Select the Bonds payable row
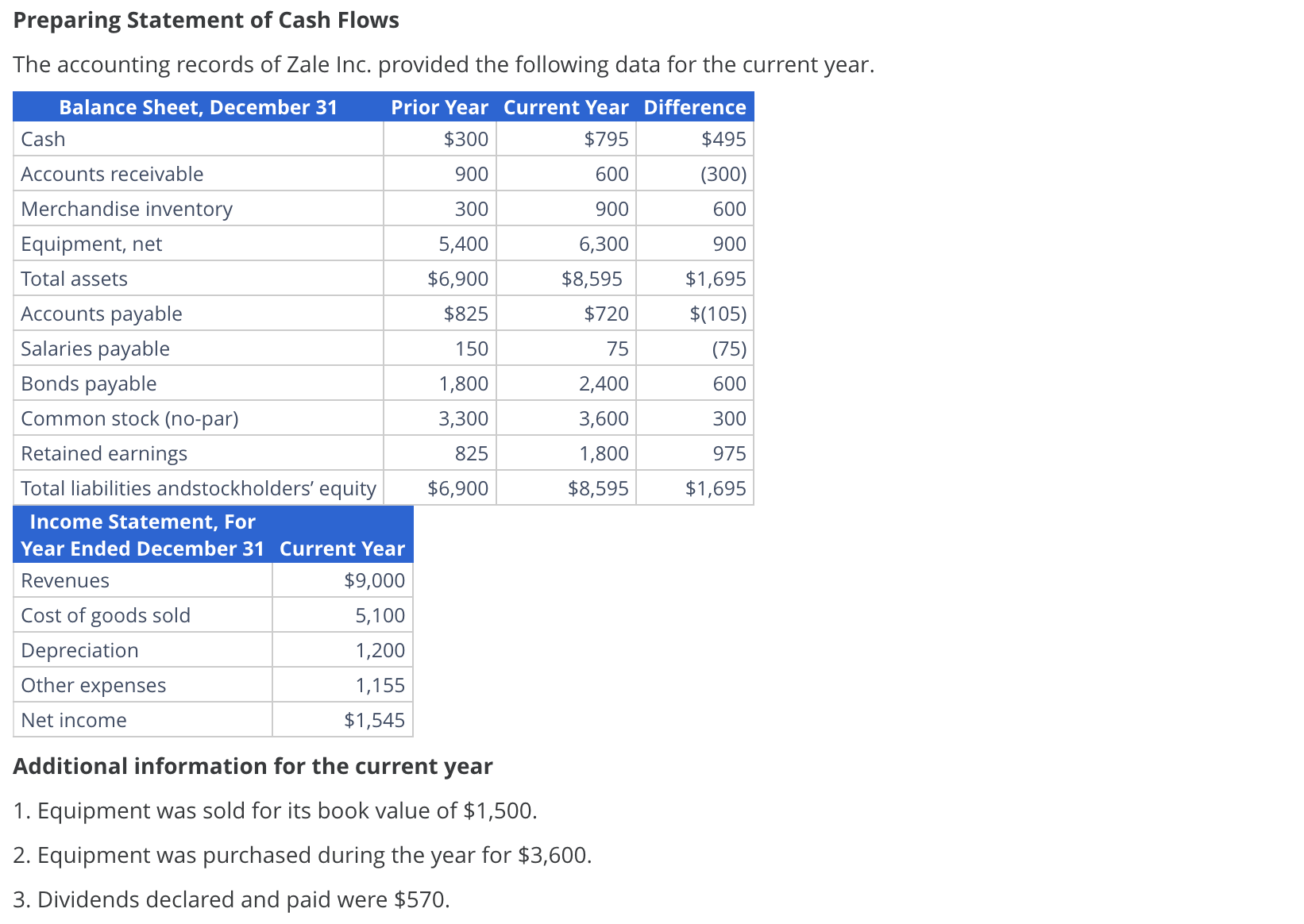The image size is (1304, 924). coord(88,383)
